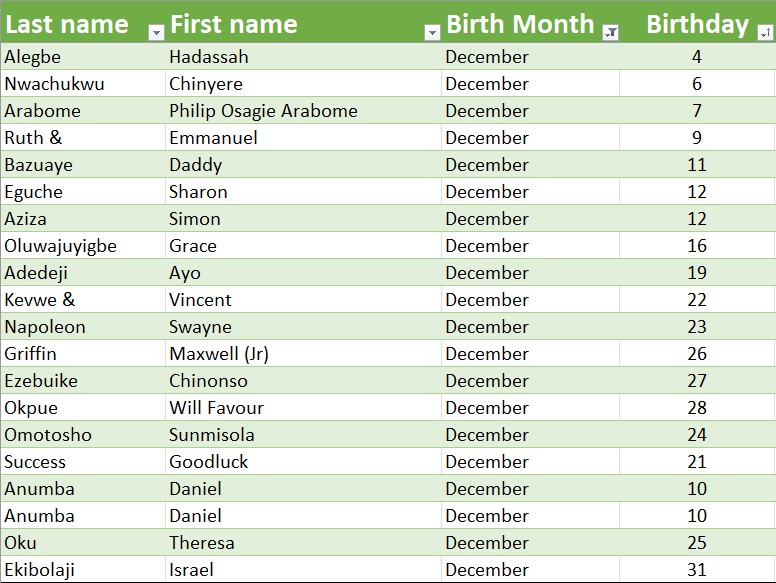Click the Birth Month active filter icon
The height and width of the screenshot is (583, 776).
click(611, 32)
